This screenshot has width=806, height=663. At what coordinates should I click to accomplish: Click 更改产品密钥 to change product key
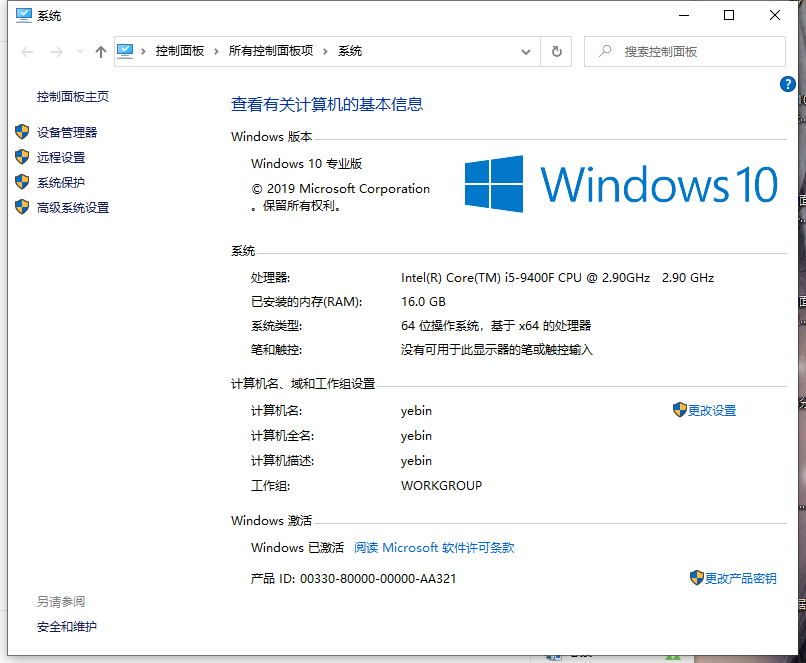(742, 578)
